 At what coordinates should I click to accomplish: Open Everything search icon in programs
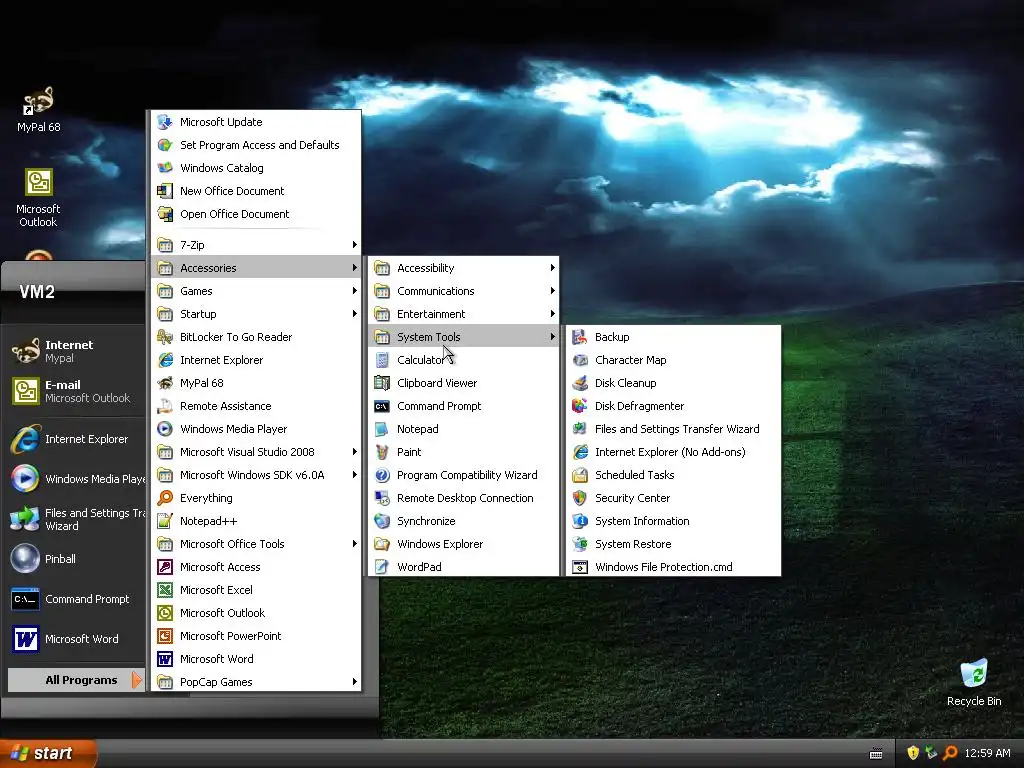click(x=165, y=498)
